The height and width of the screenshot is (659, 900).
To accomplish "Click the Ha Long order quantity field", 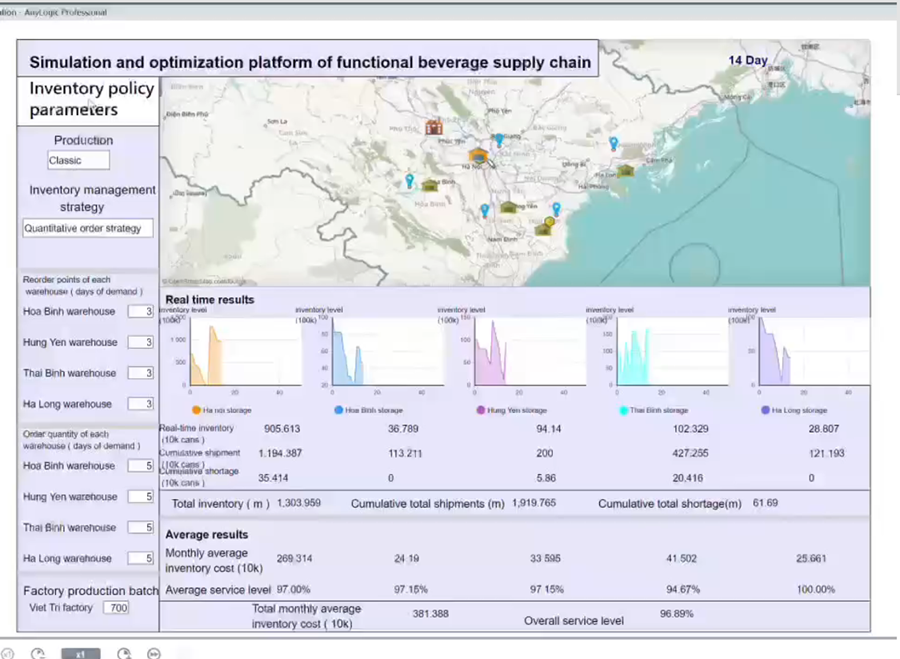I will click(x=141, y=559).
